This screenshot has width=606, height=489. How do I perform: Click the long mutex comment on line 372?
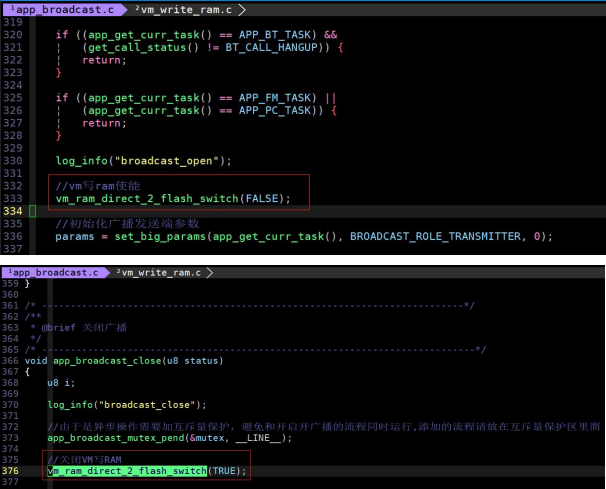pyautogui.click(x=323, y=427)
